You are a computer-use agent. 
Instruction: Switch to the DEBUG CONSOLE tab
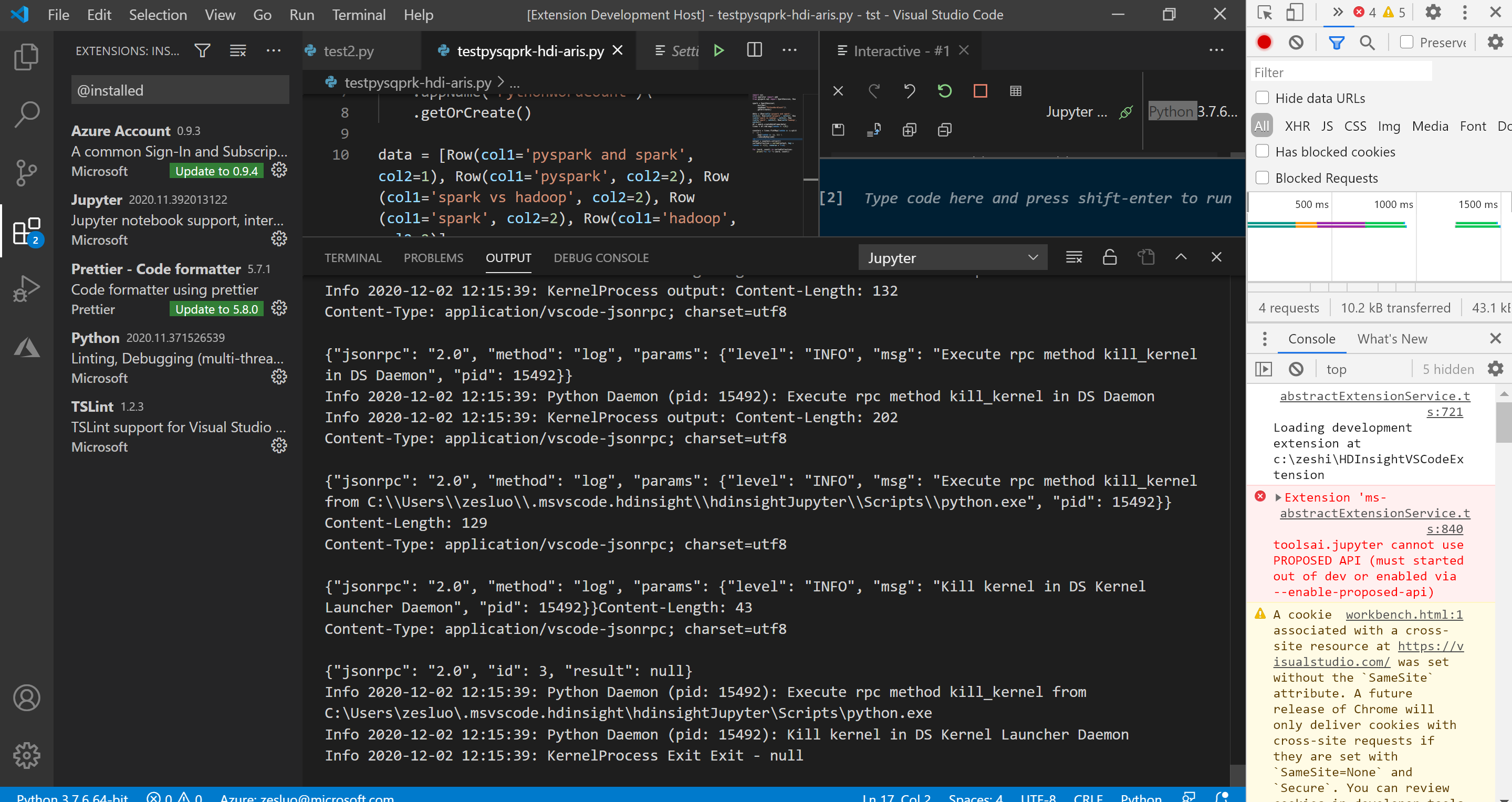[601, 257]
